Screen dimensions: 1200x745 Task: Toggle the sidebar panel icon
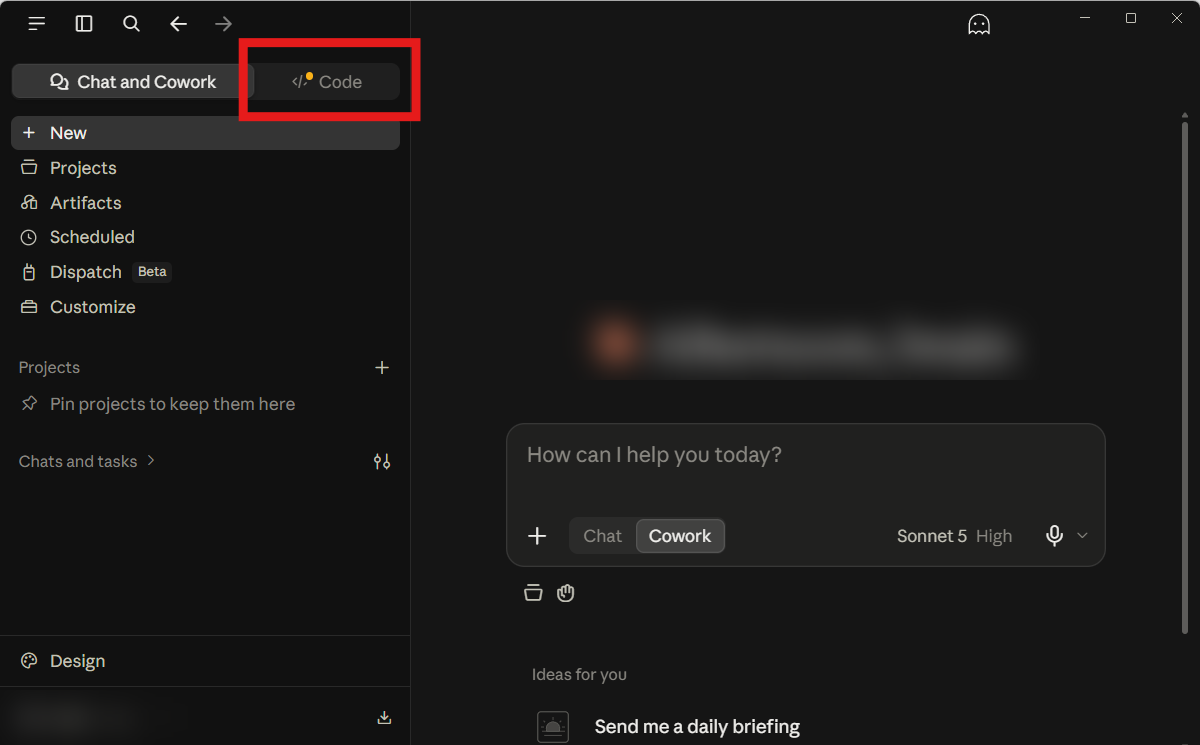[84, 24]
